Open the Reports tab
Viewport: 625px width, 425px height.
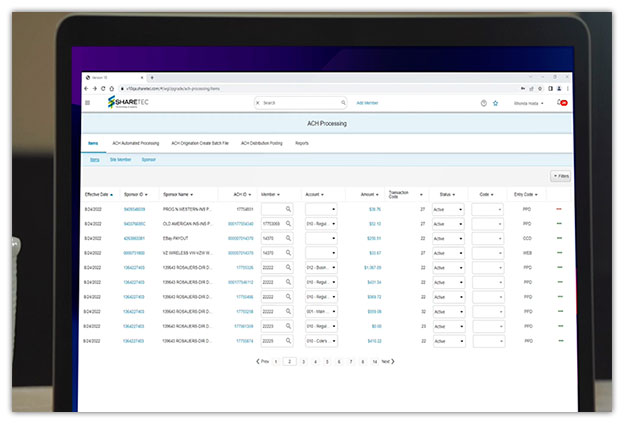[x=301, y=143]
